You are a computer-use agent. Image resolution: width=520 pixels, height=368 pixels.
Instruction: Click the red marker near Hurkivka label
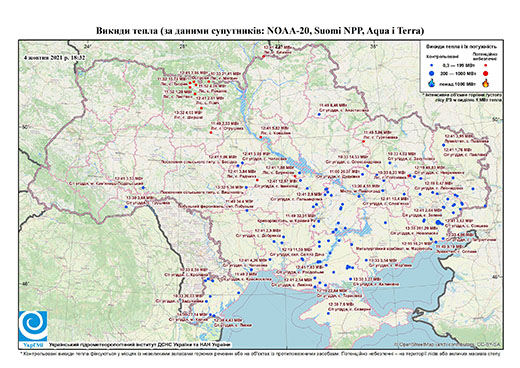pyautogui.click(x=364, y=141)
